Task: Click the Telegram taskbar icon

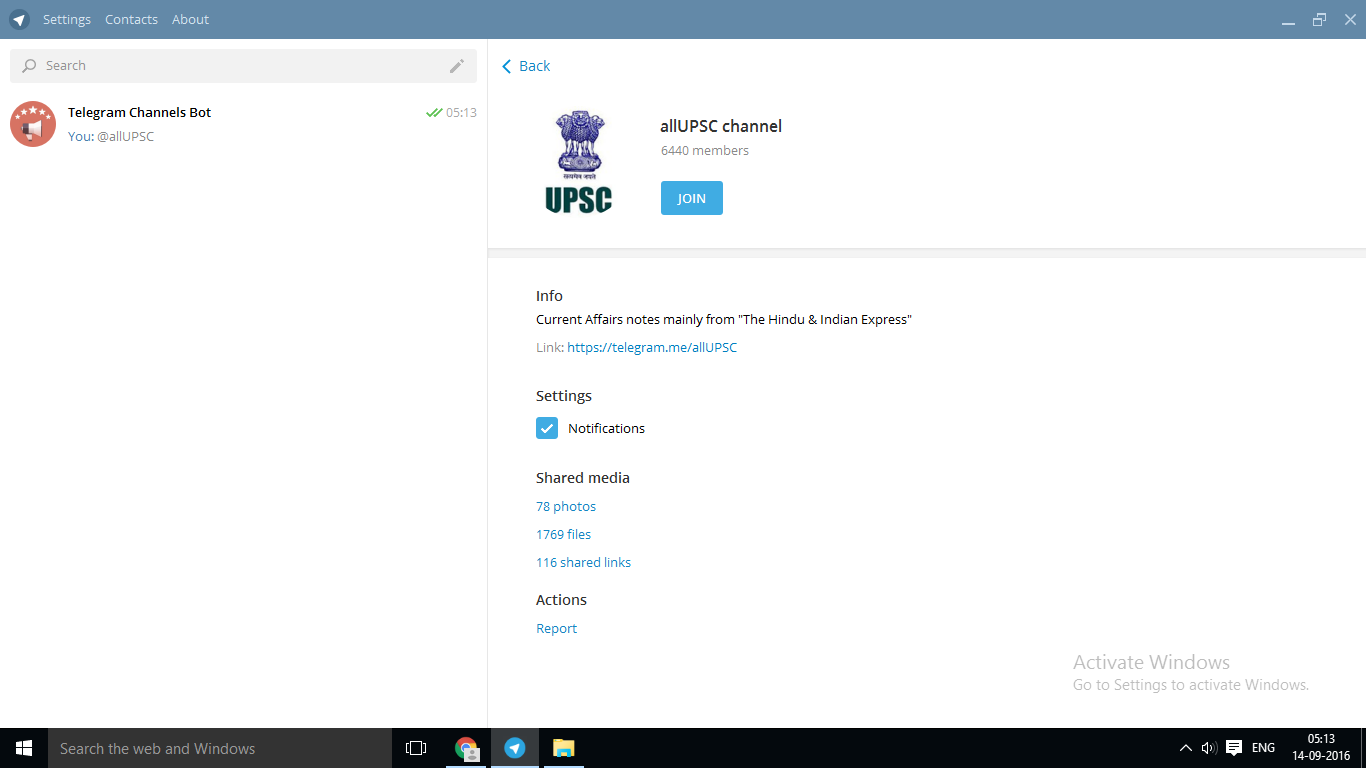Action: point(515,748)
